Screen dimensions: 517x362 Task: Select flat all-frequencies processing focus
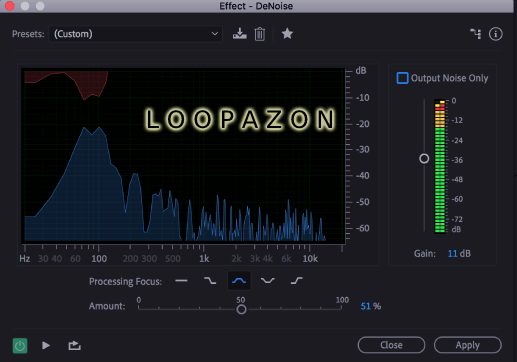(181, 281)
